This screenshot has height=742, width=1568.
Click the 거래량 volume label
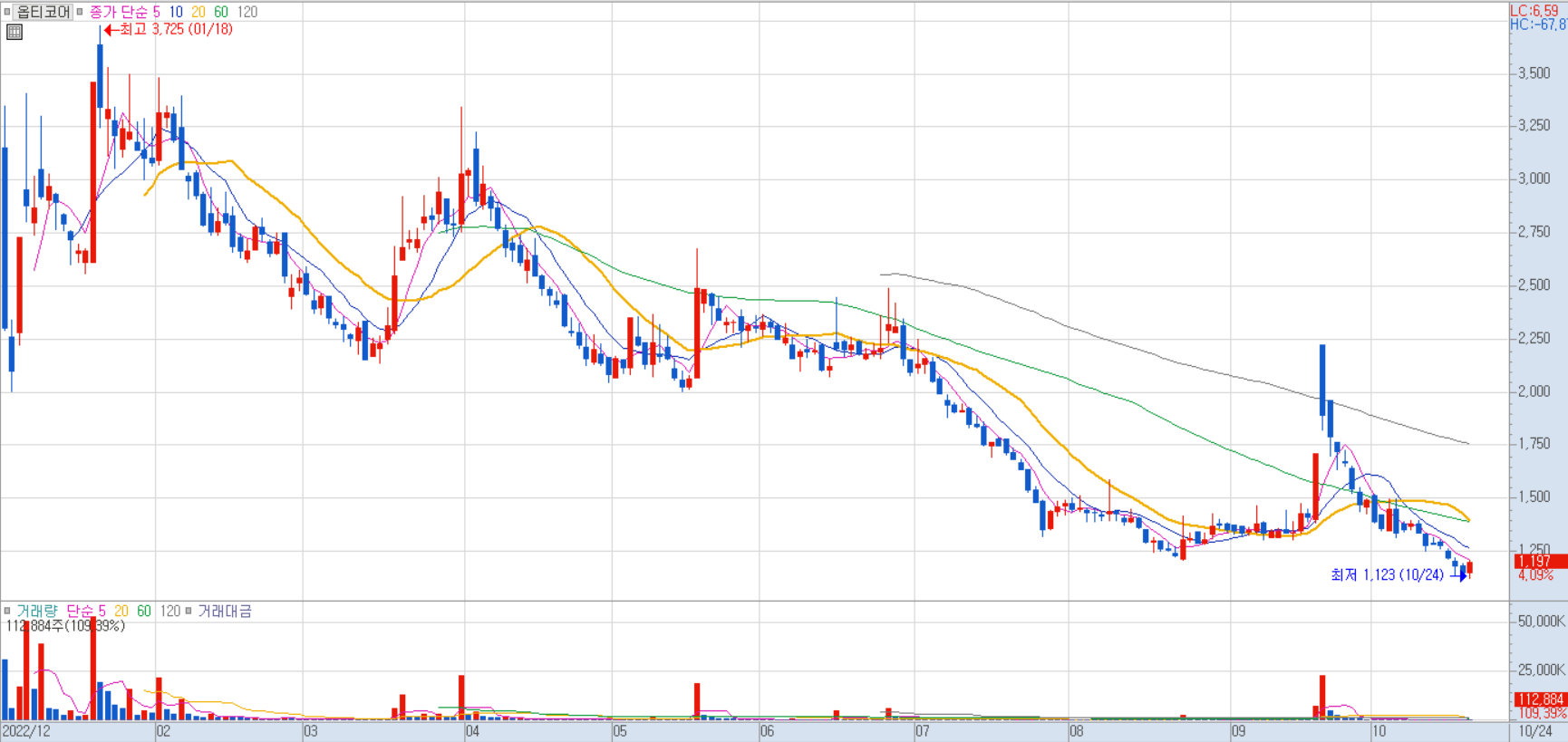point(36,611)
